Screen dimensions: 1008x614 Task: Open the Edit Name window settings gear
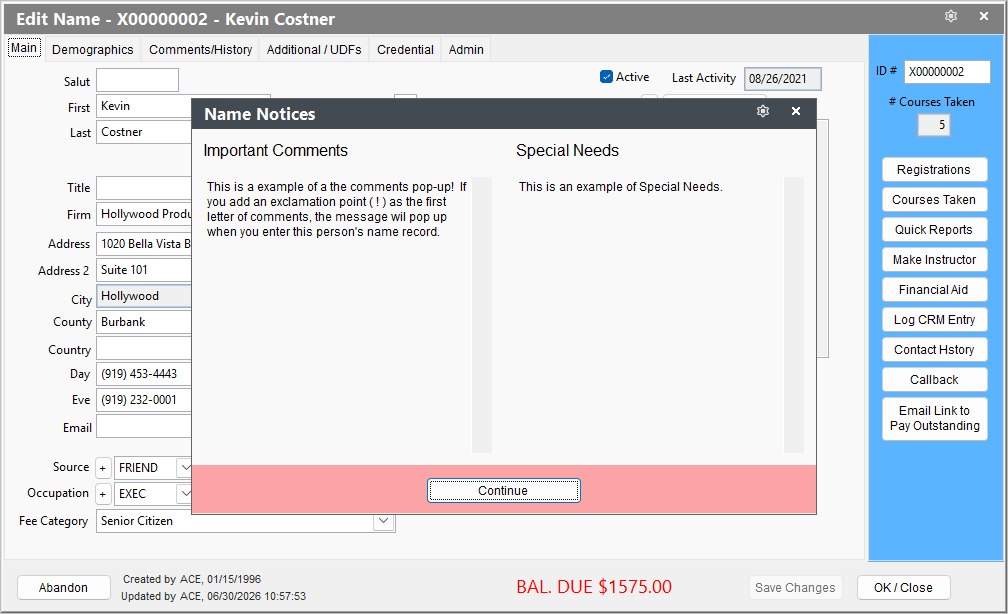pos(951,16)
